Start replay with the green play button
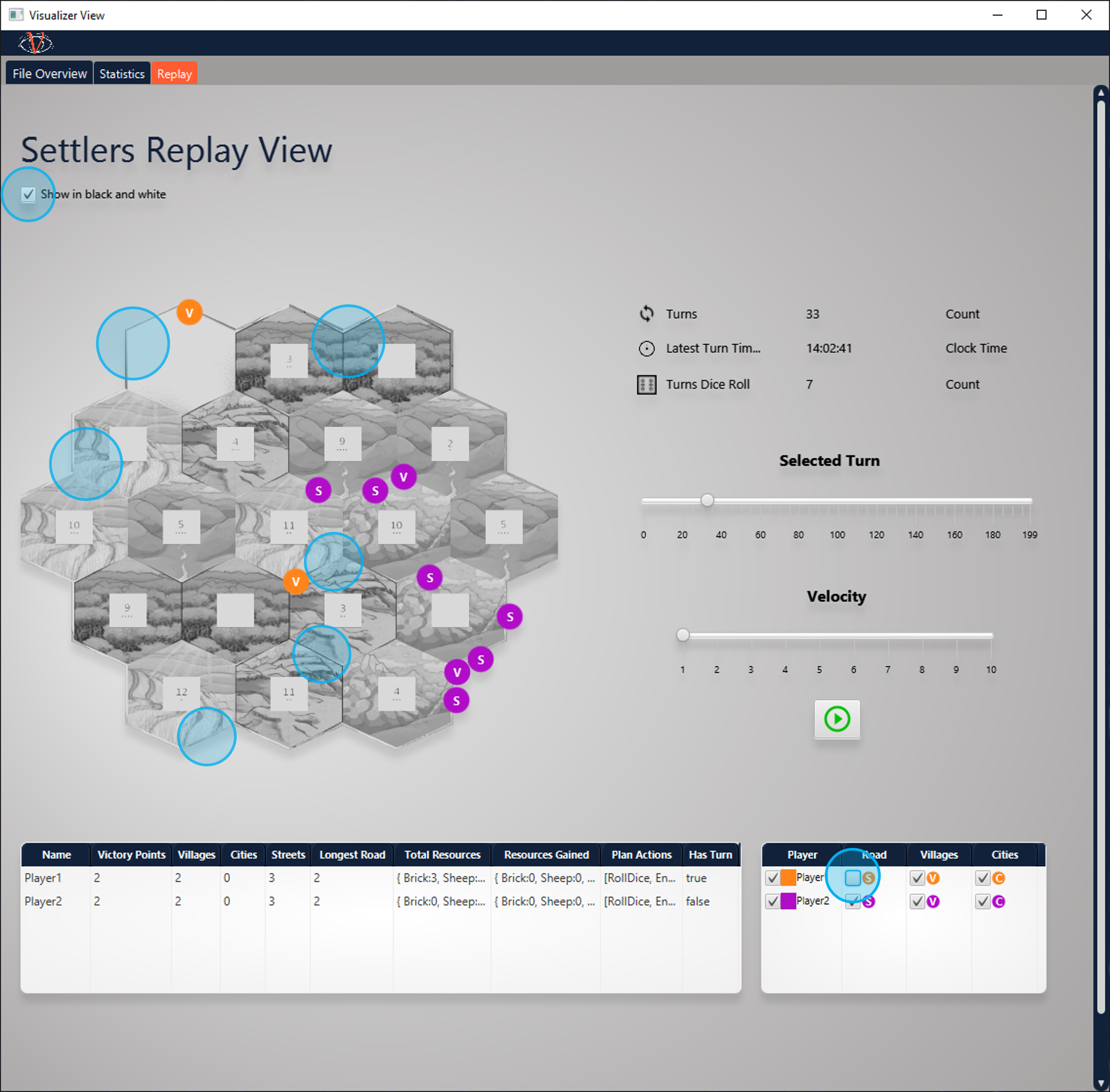 point(837,719)
